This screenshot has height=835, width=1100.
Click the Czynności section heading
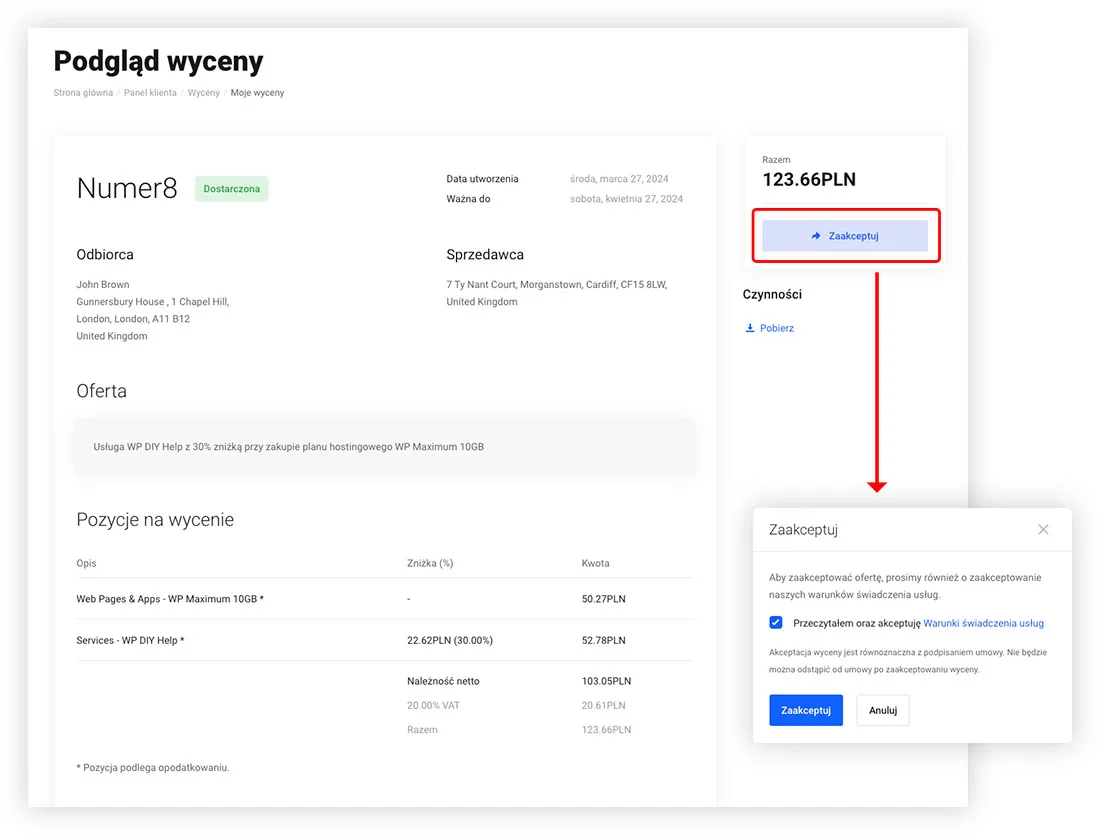point(772,294)
